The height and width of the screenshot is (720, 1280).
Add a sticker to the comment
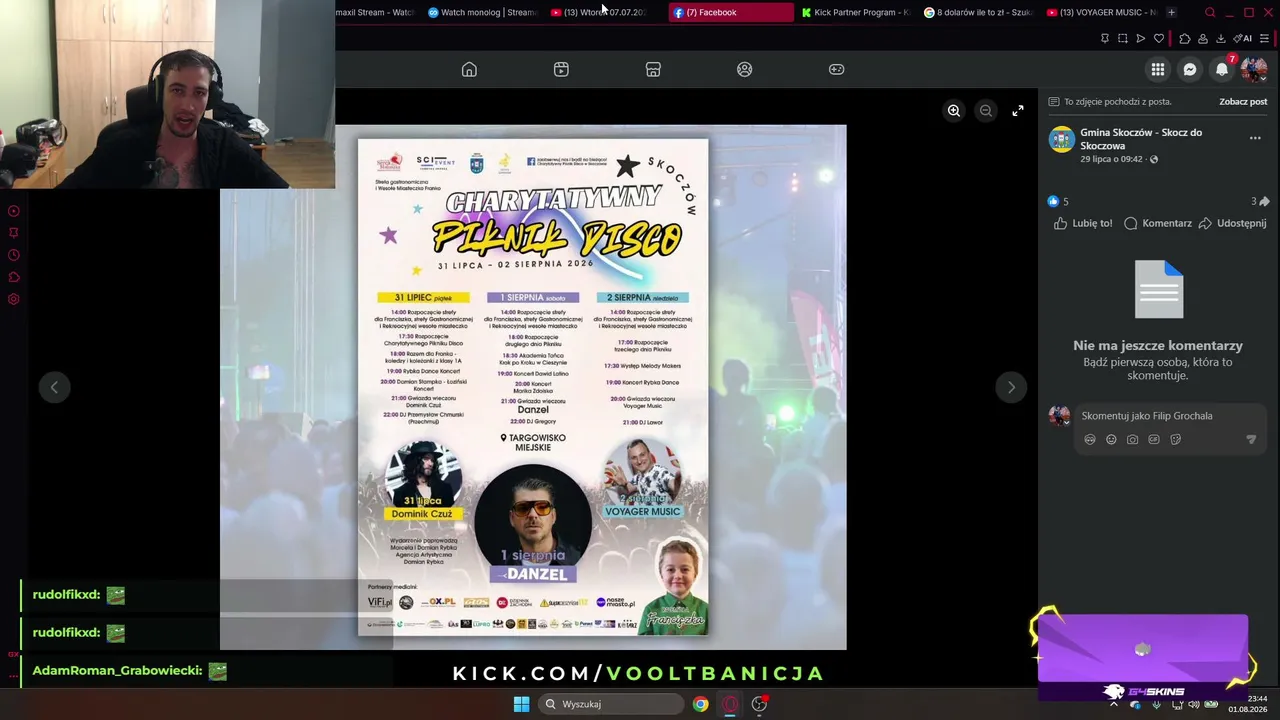(1175, 439)
